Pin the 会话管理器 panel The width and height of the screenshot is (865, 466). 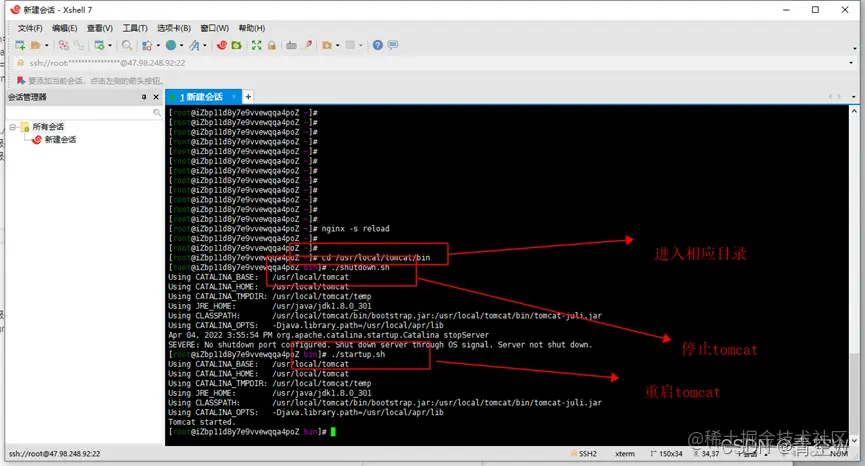pos(144,97)
